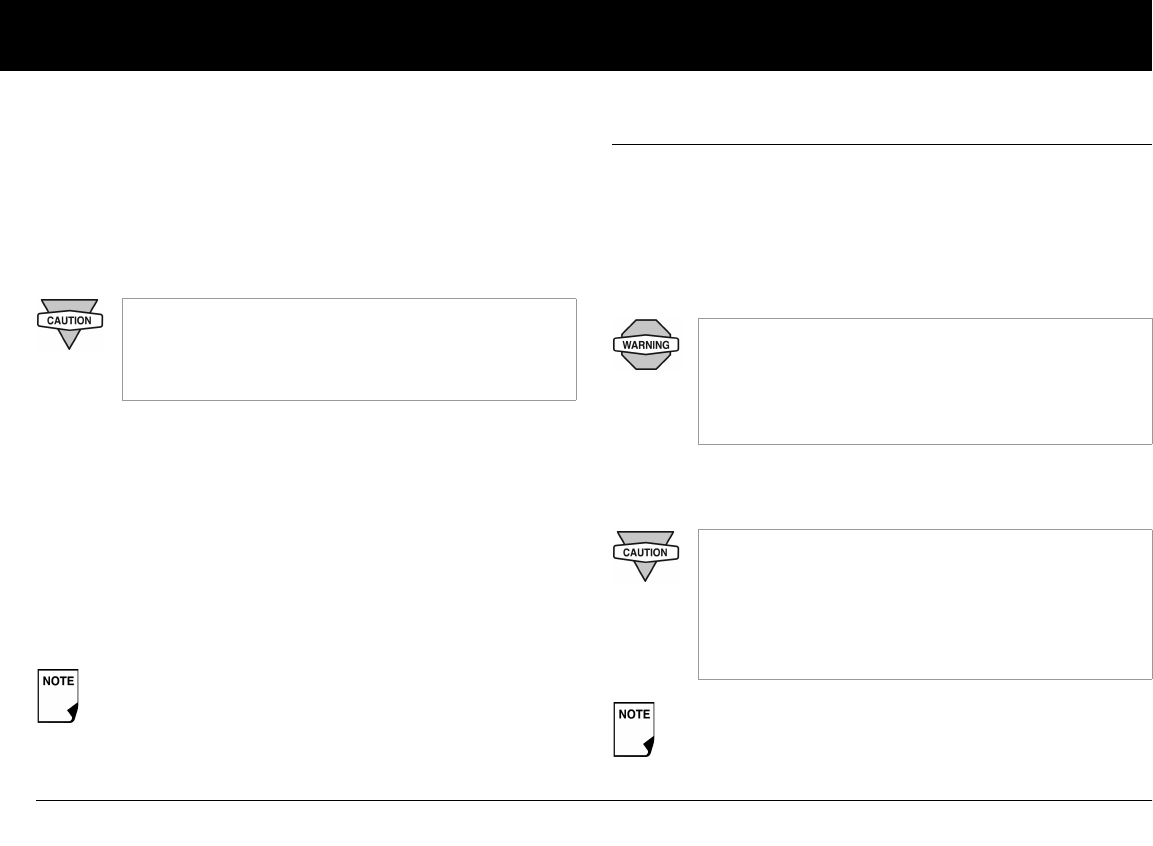Click the octagonal WARNING icon

[646, 346]
